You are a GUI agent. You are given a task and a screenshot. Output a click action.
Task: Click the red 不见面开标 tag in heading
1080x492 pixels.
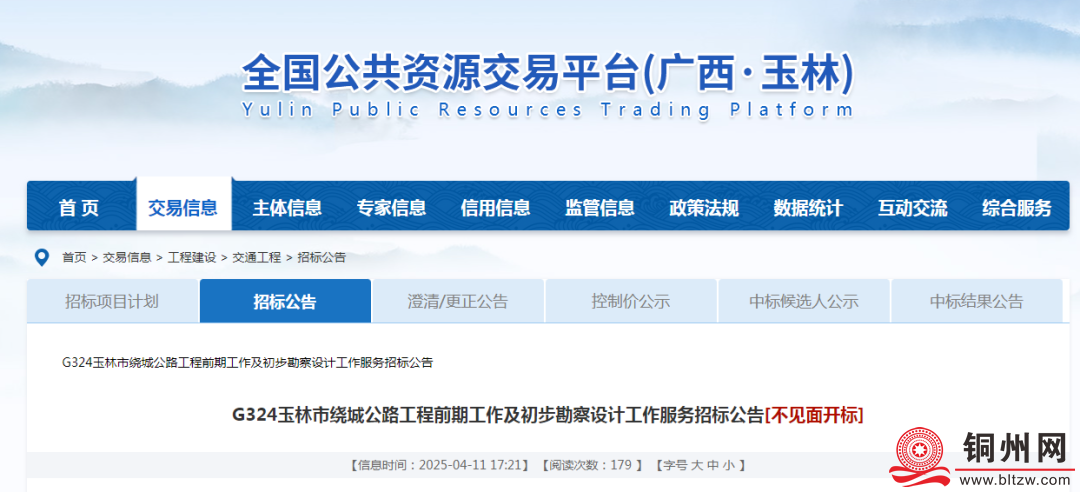coord(814,416)
